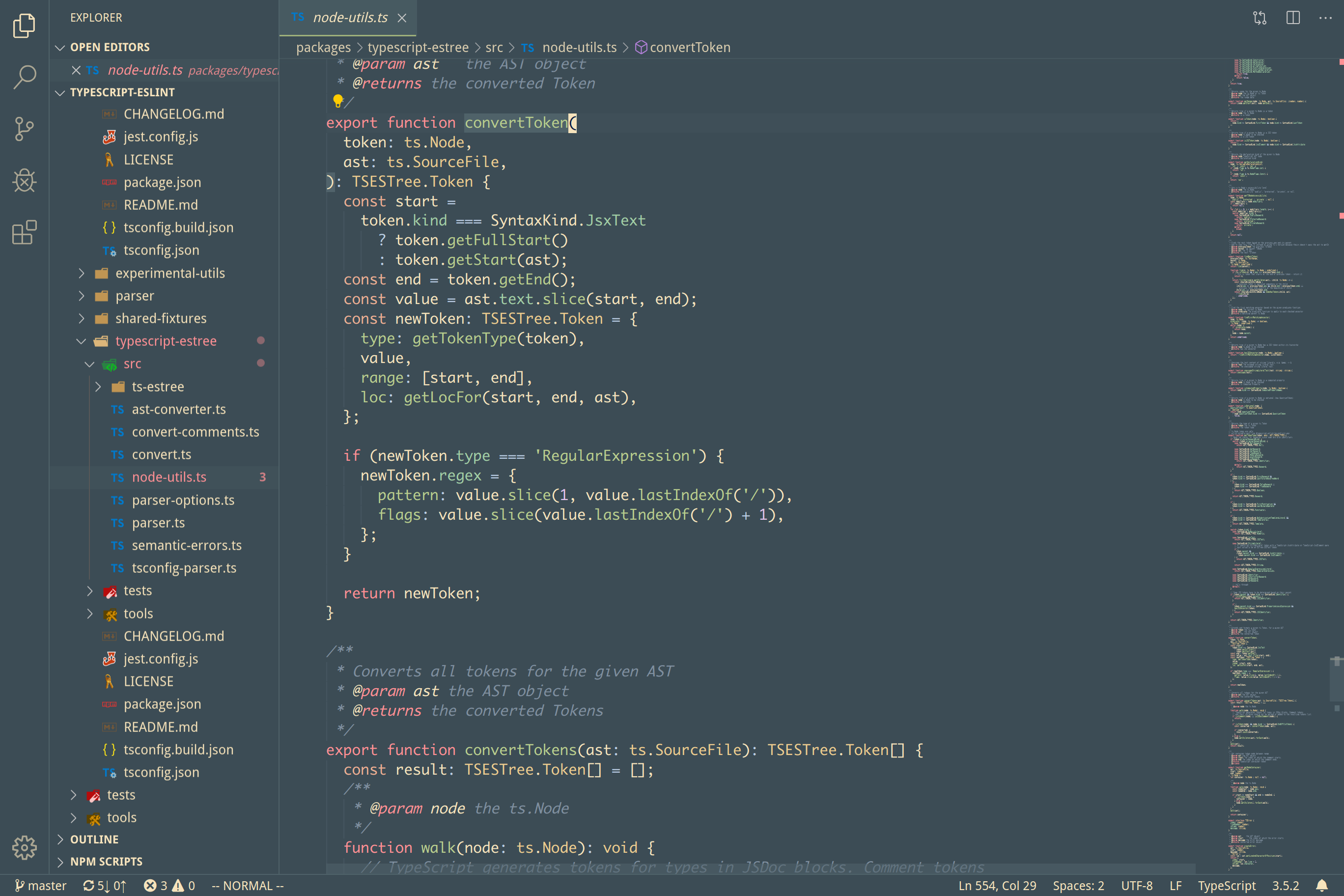
Task: Open the Manage gear menu
Action: tap(24, 848)
